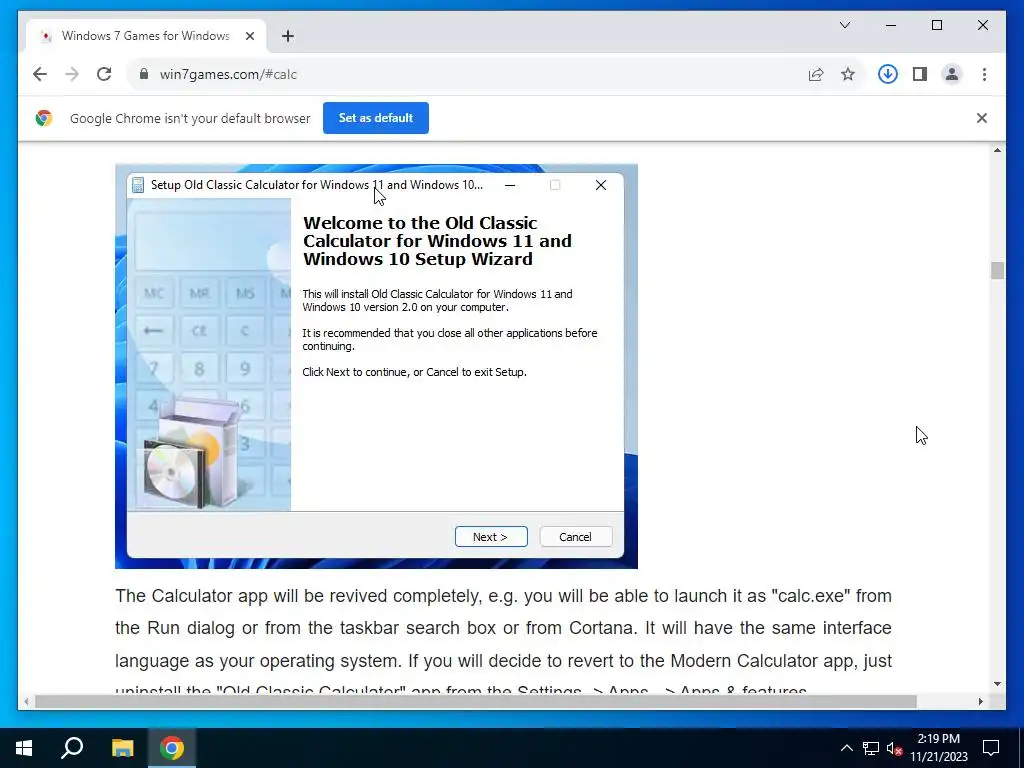
Task: Go back to the previous page
Action: tap(40, 74)
